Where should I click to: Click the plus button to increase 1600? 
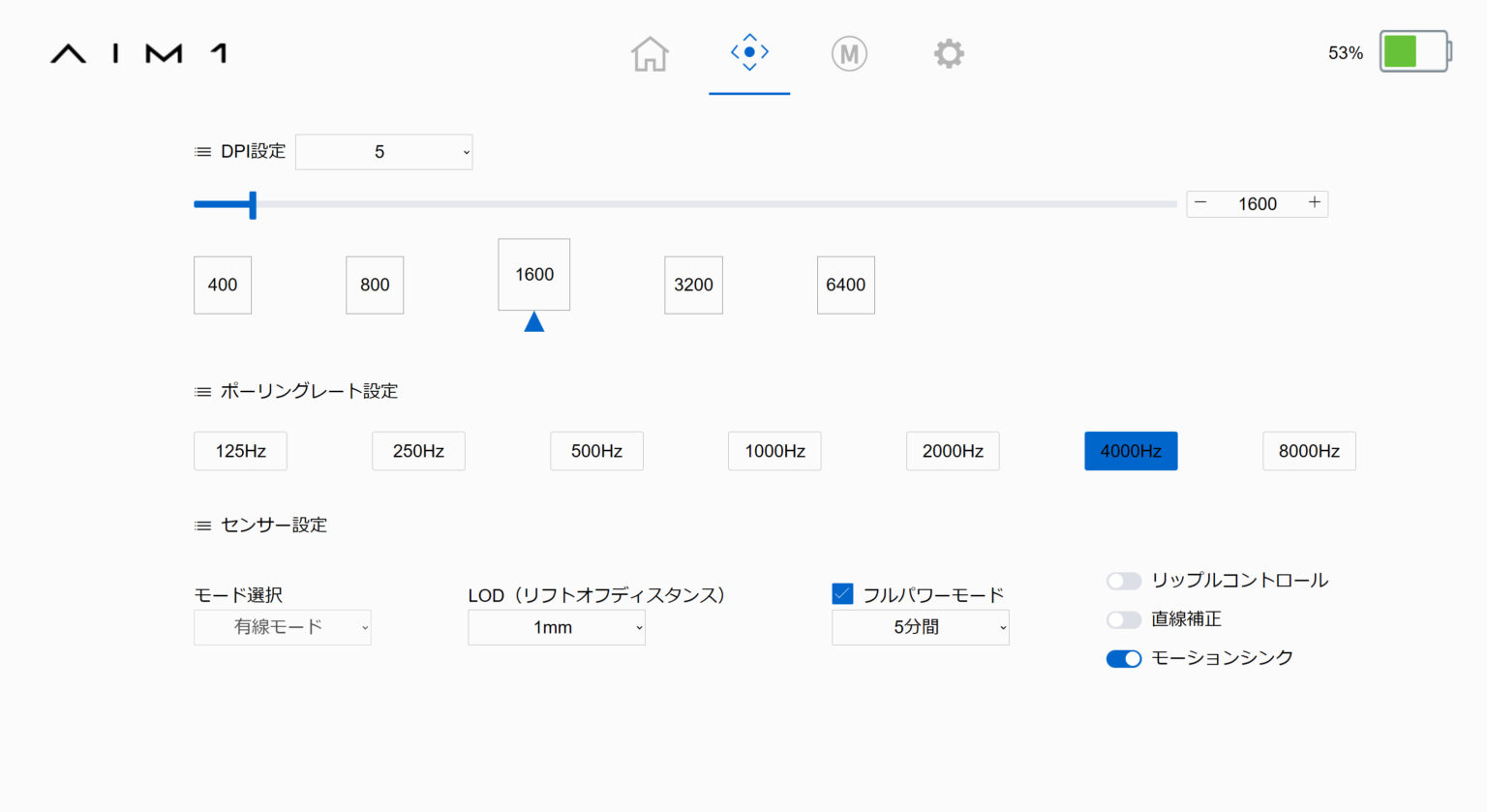pyautogui.click(x=1314, y=203)
